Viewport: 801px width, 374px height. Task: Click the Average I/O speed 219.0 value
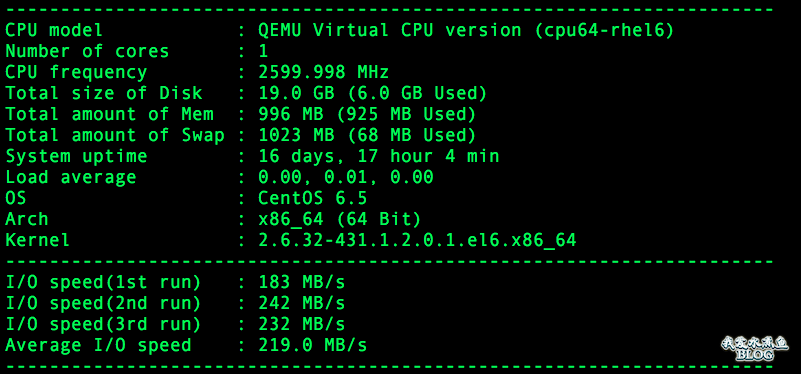313,345
